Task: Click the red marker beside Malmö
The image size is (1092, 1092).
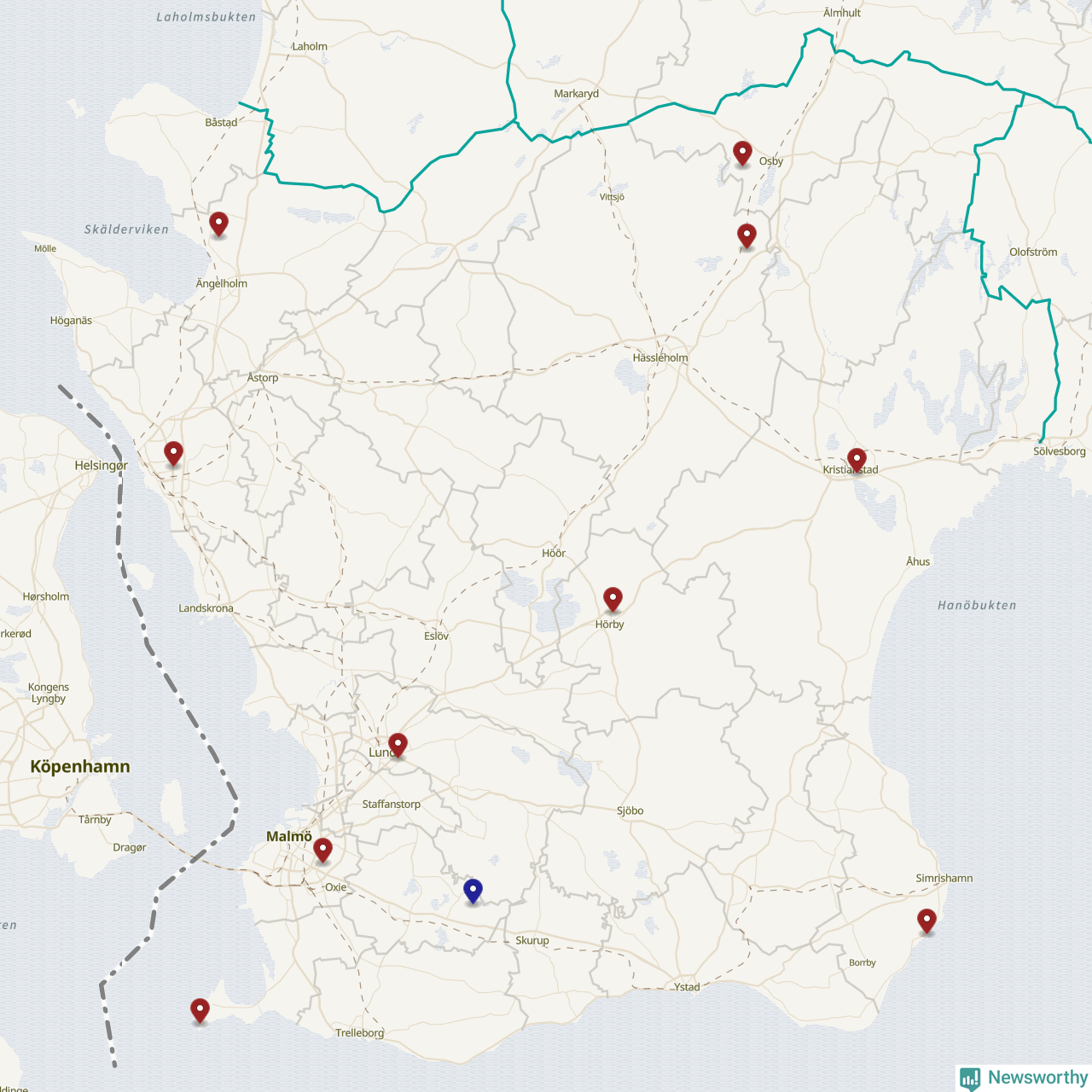Action: (322, 850)
